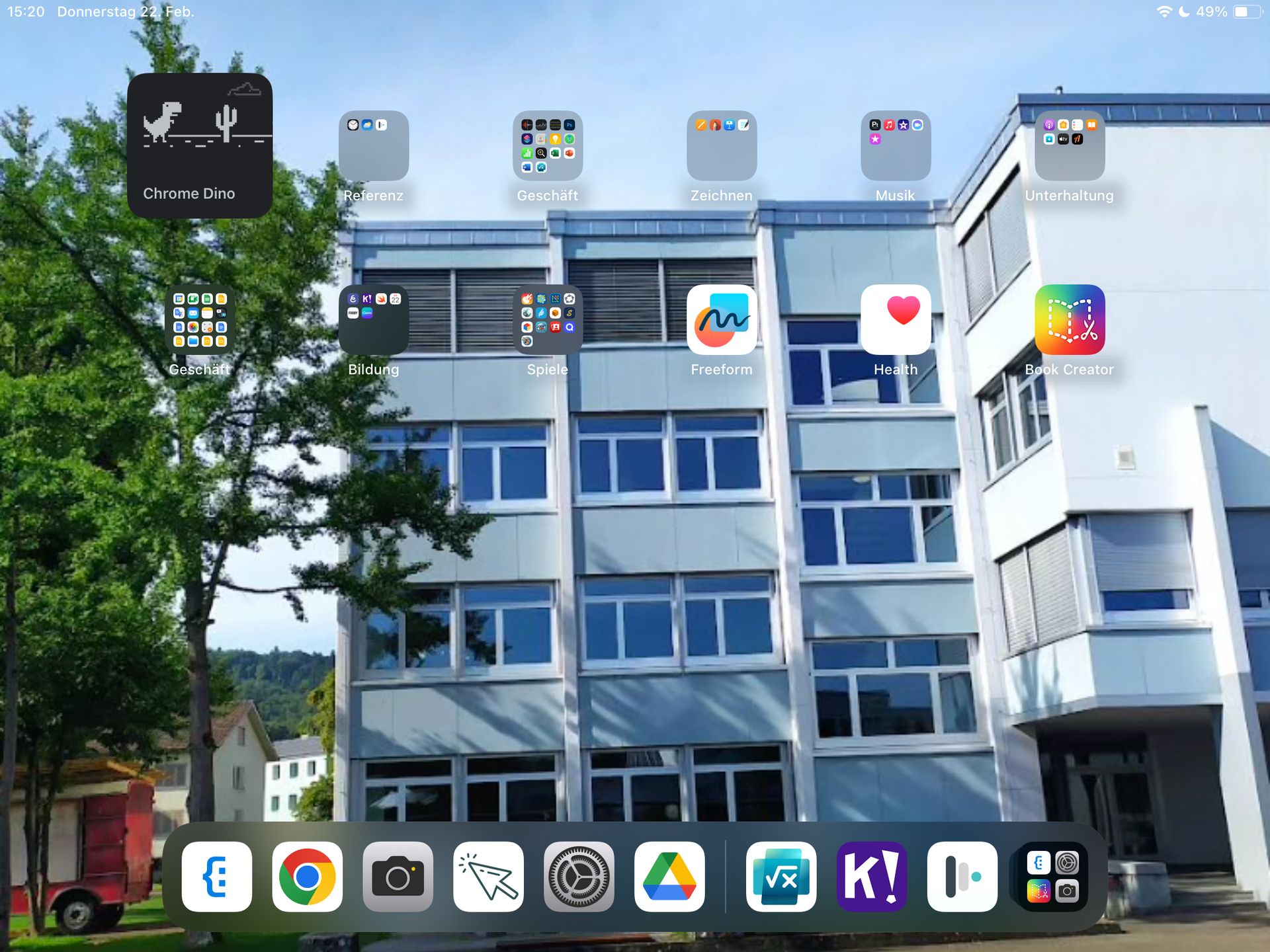The height and width of the screenshot is (952, 1270).
Task: Open Google Drive from the dock
Action: click(x=669, y=877)
